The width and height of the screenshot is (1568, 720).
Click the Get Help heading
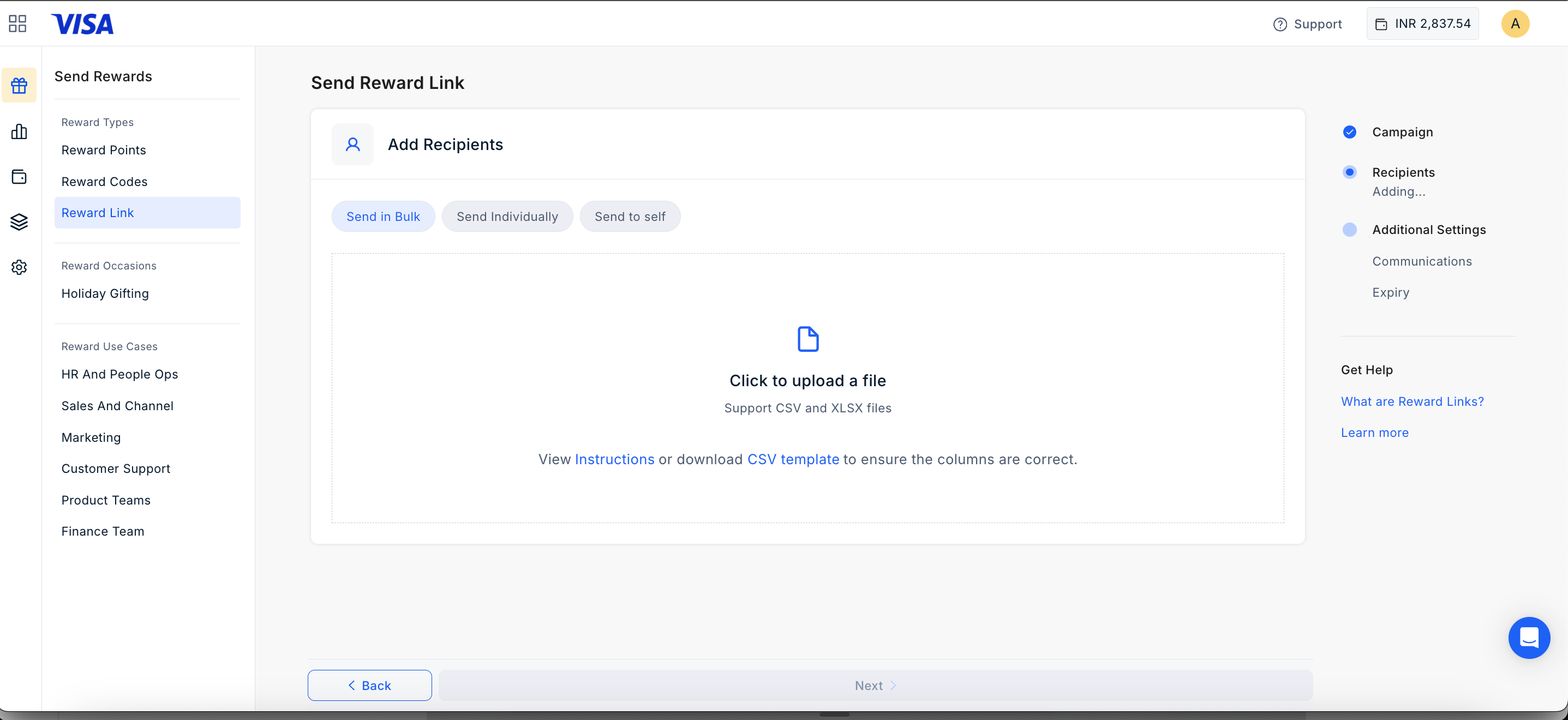(1367, 369)
